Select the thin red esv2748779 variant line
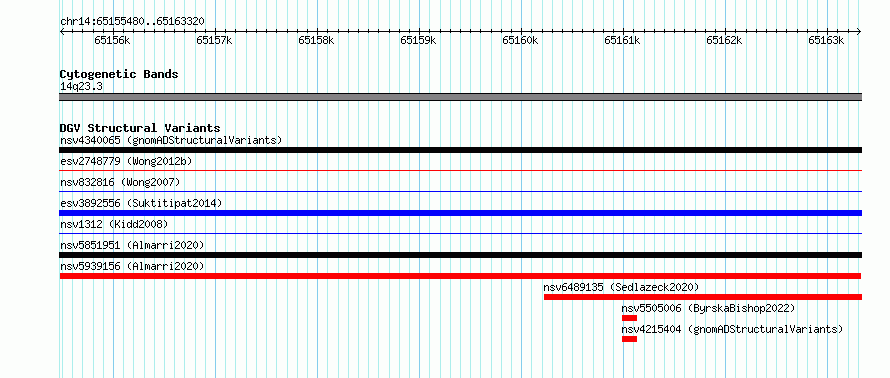 pos(460,170)
